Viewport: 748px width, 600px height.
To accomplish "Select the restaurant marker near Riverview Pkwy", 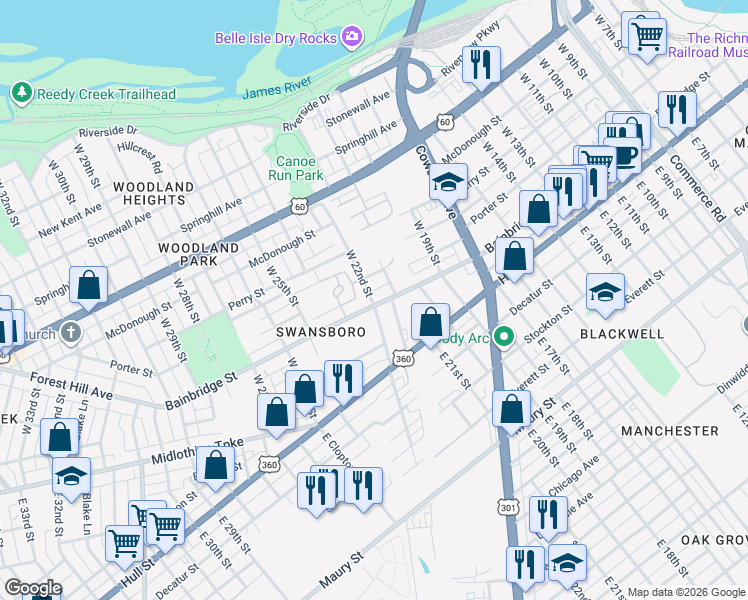I will point(481,66).
